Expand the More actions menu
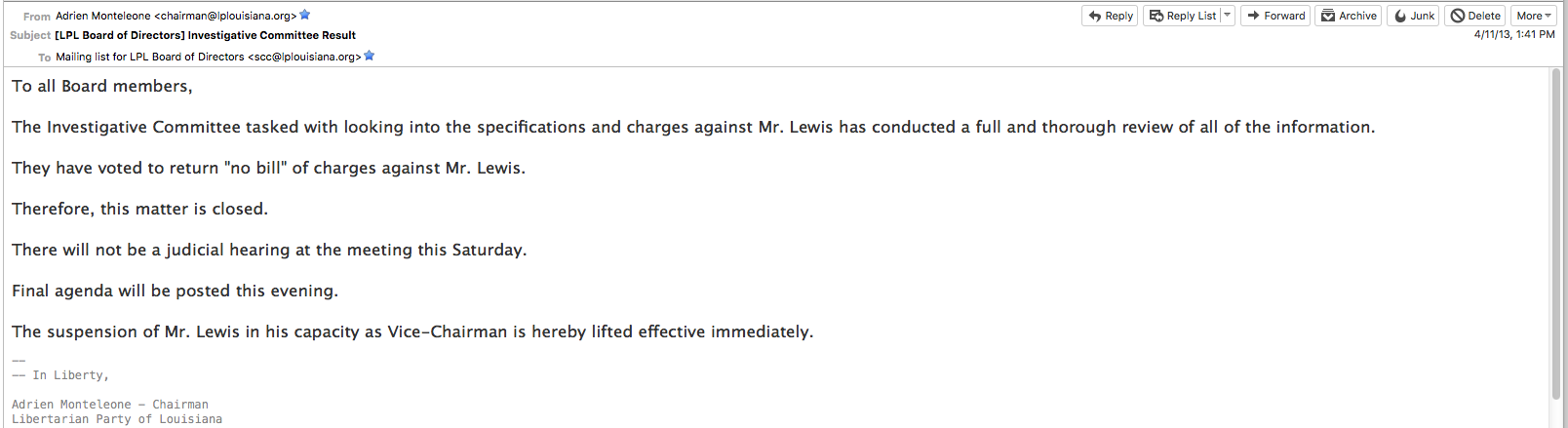Viewport: 1568px width, 428px height. pyautogui.click(x=1533, y=16)
